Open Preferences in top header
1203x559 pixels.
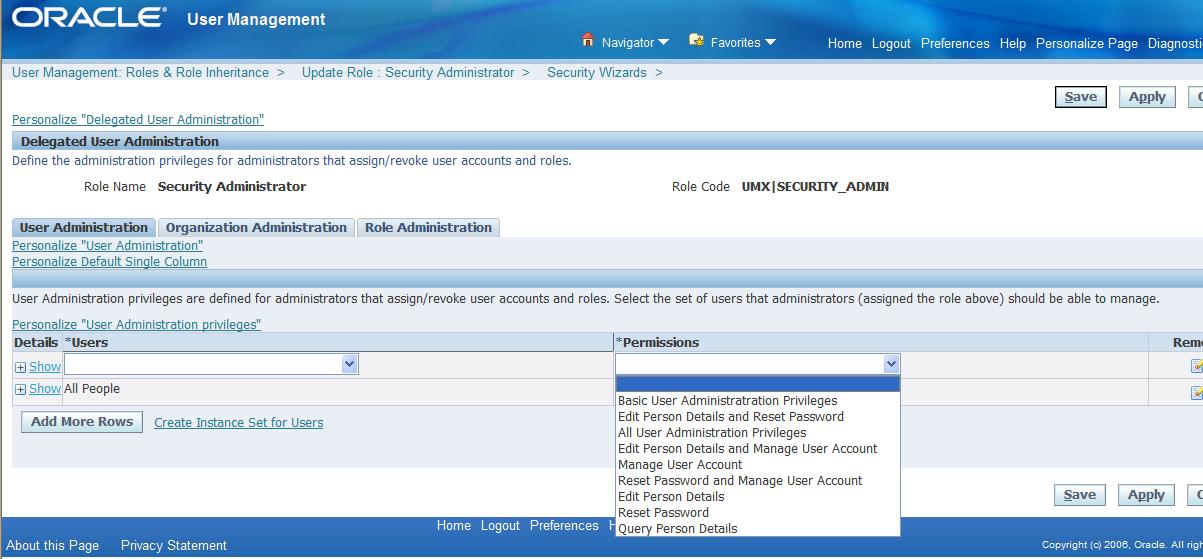click(x=955, y=43)
